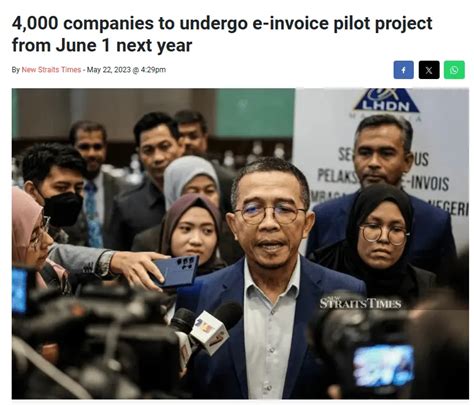Screen dimensions: 474x405
Task: Click the 'E-INVOIS' text on banner
Action: pos(427,183)
